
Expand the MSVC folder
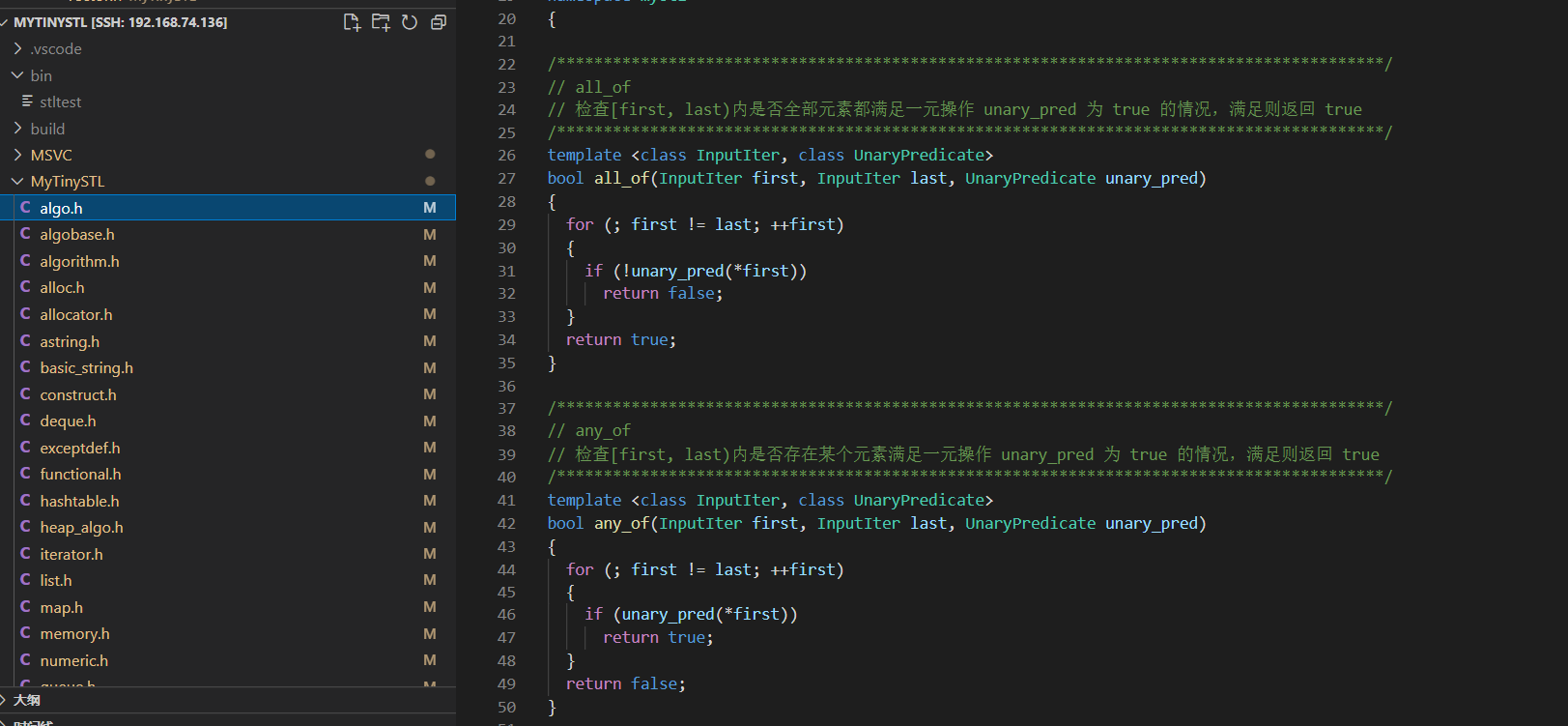[x=17, y=155]
